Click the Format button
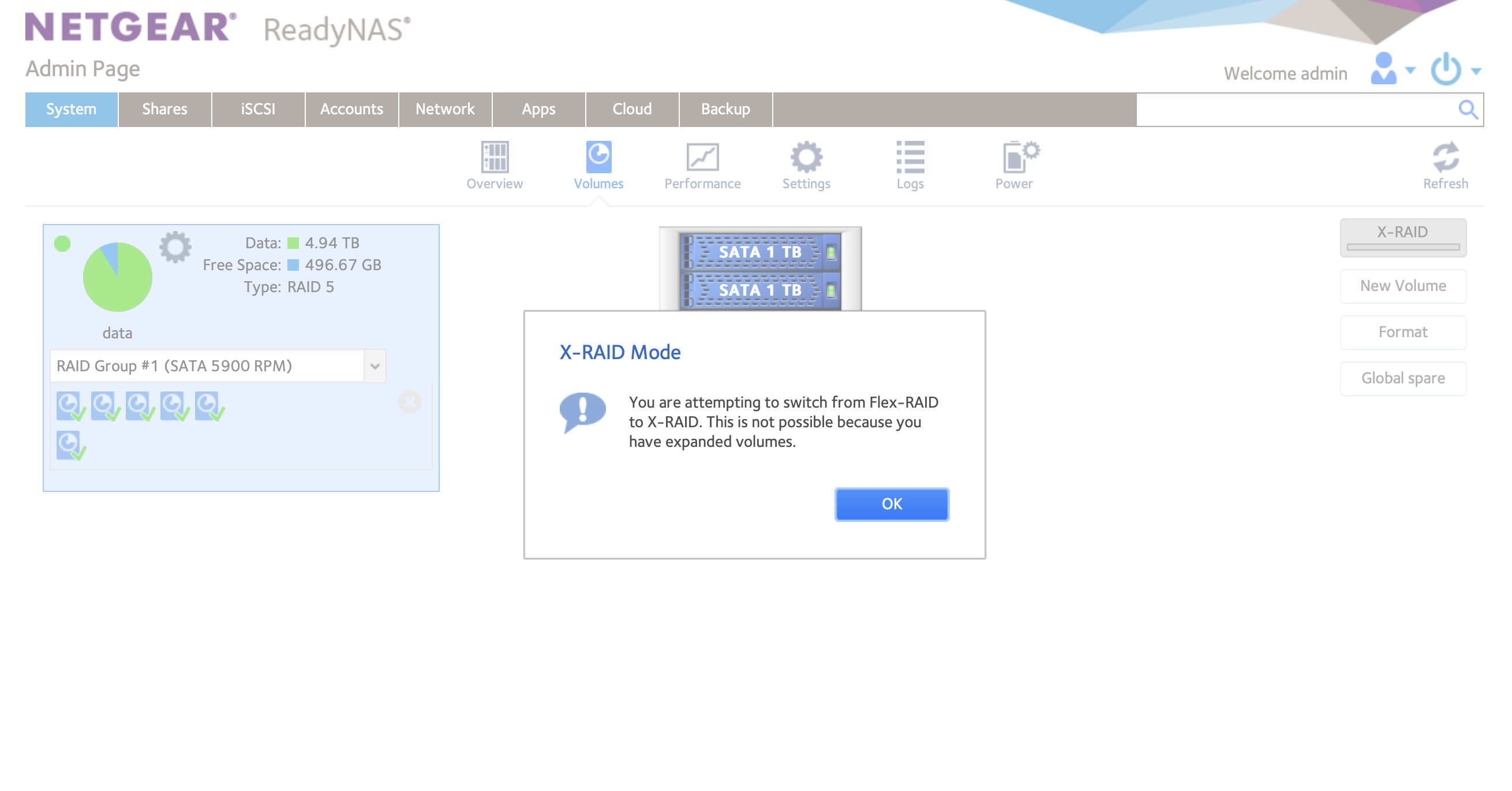This screenshot has height=791, width=1512. pyautogui.click(x=1403, y=333)
